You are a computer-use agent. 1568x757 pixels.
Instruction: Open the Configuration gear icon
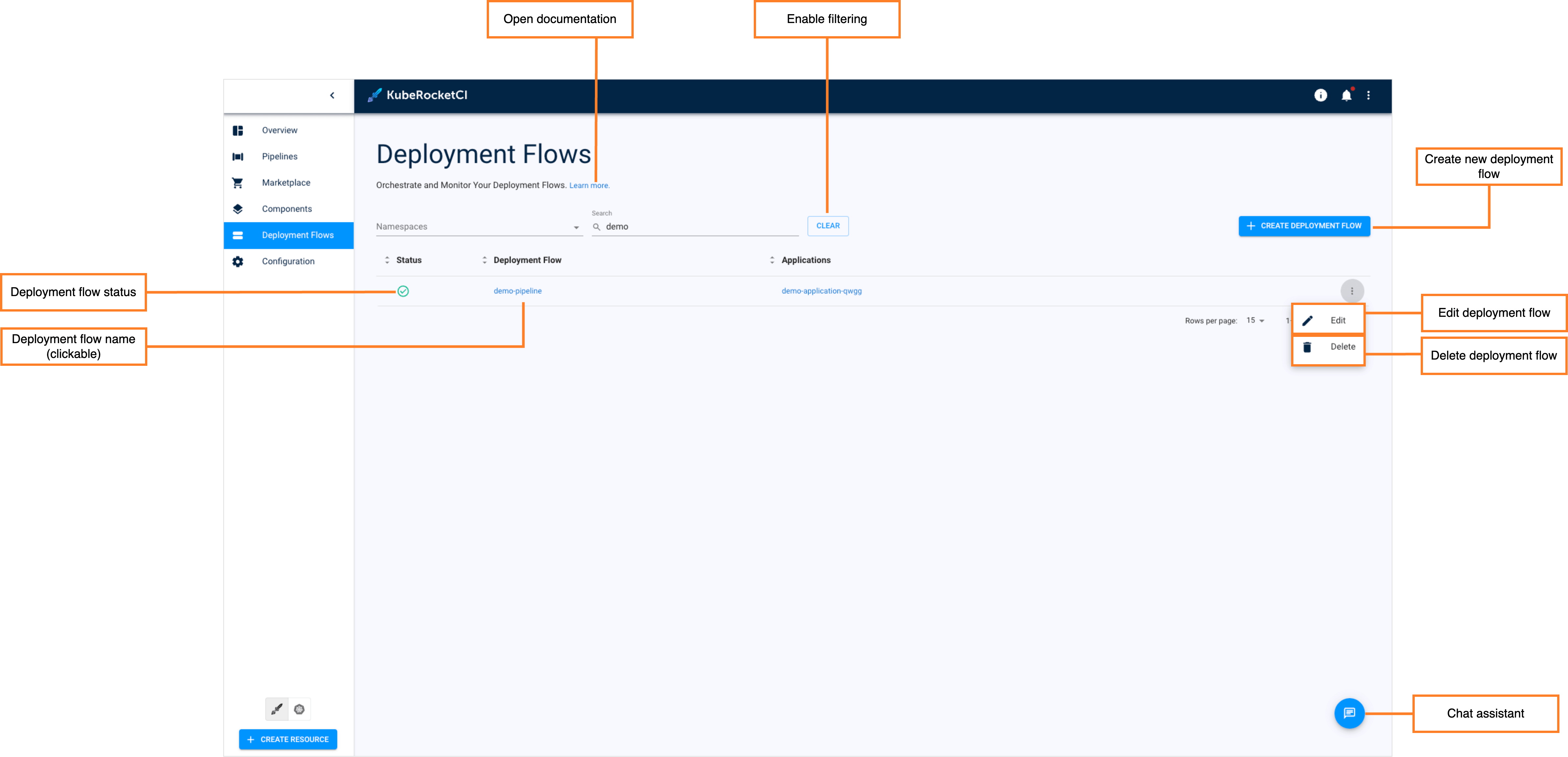(x=238, y=261)
